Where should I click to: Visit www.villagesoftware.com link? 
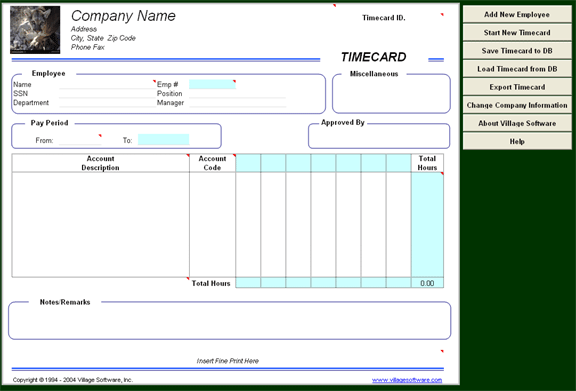[407, 380]
